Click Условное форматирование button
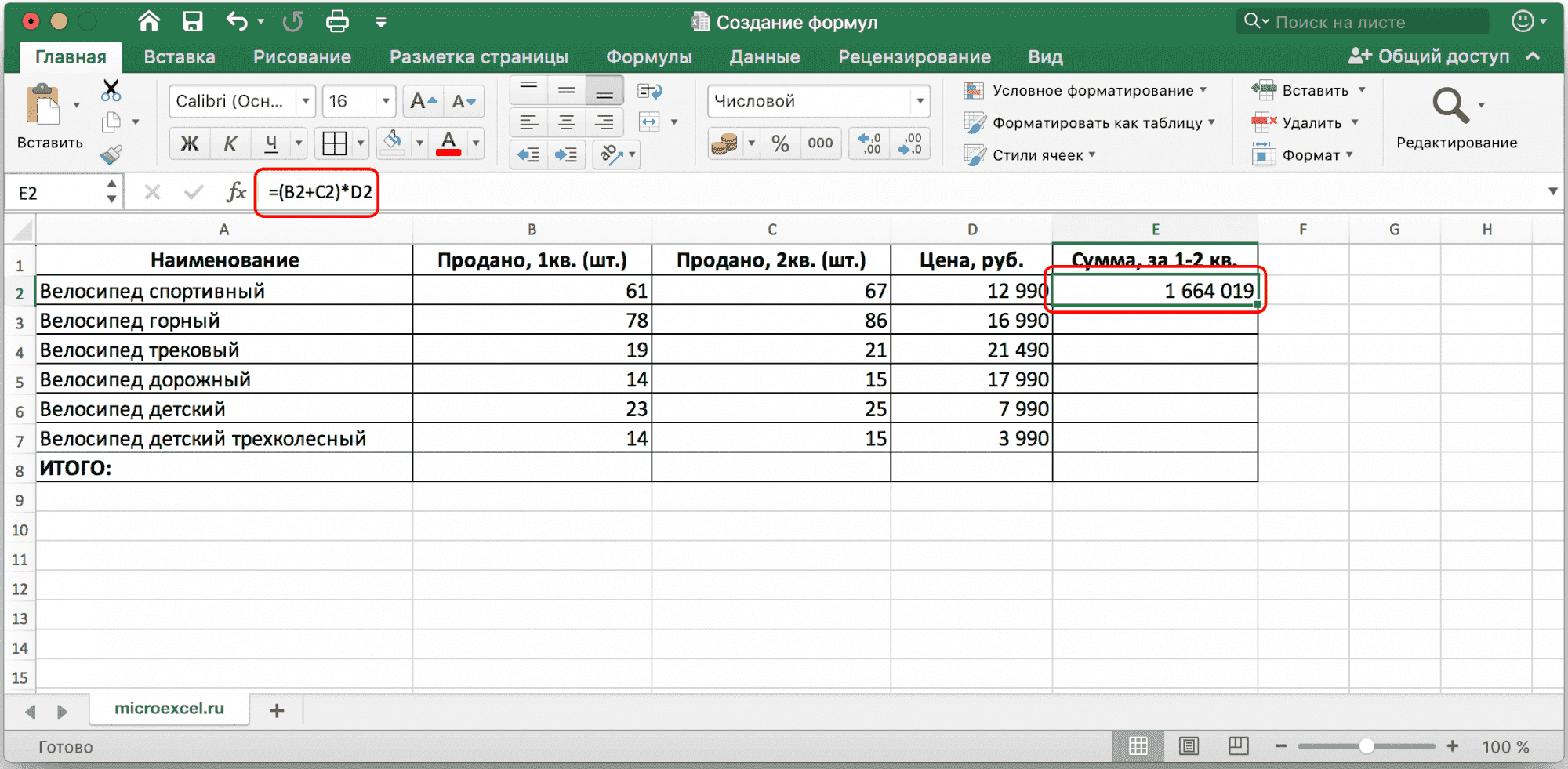Image resolution: width=1568 pixels, height=769 pixels. 1092,91
